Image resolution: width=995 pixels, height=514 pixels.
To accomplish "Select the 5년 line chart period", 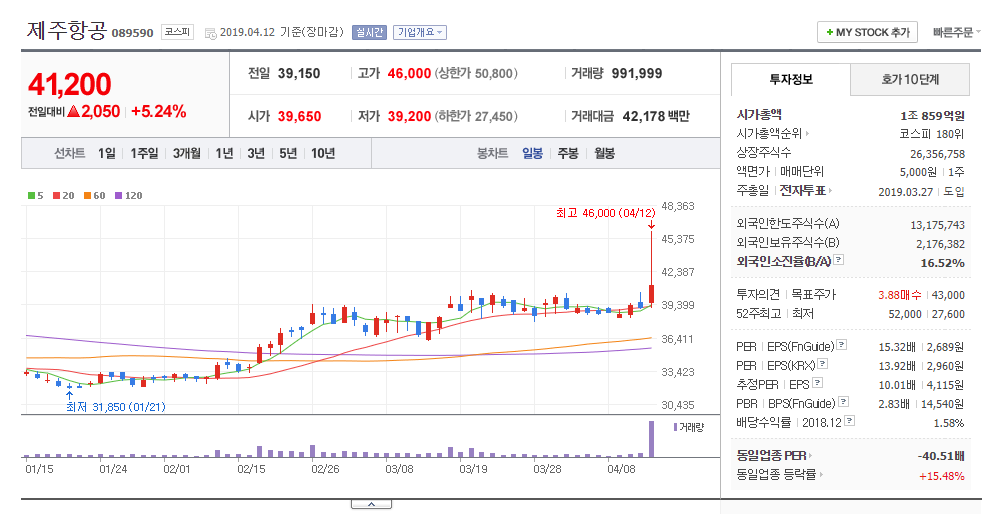I will (x=288, y=154).
